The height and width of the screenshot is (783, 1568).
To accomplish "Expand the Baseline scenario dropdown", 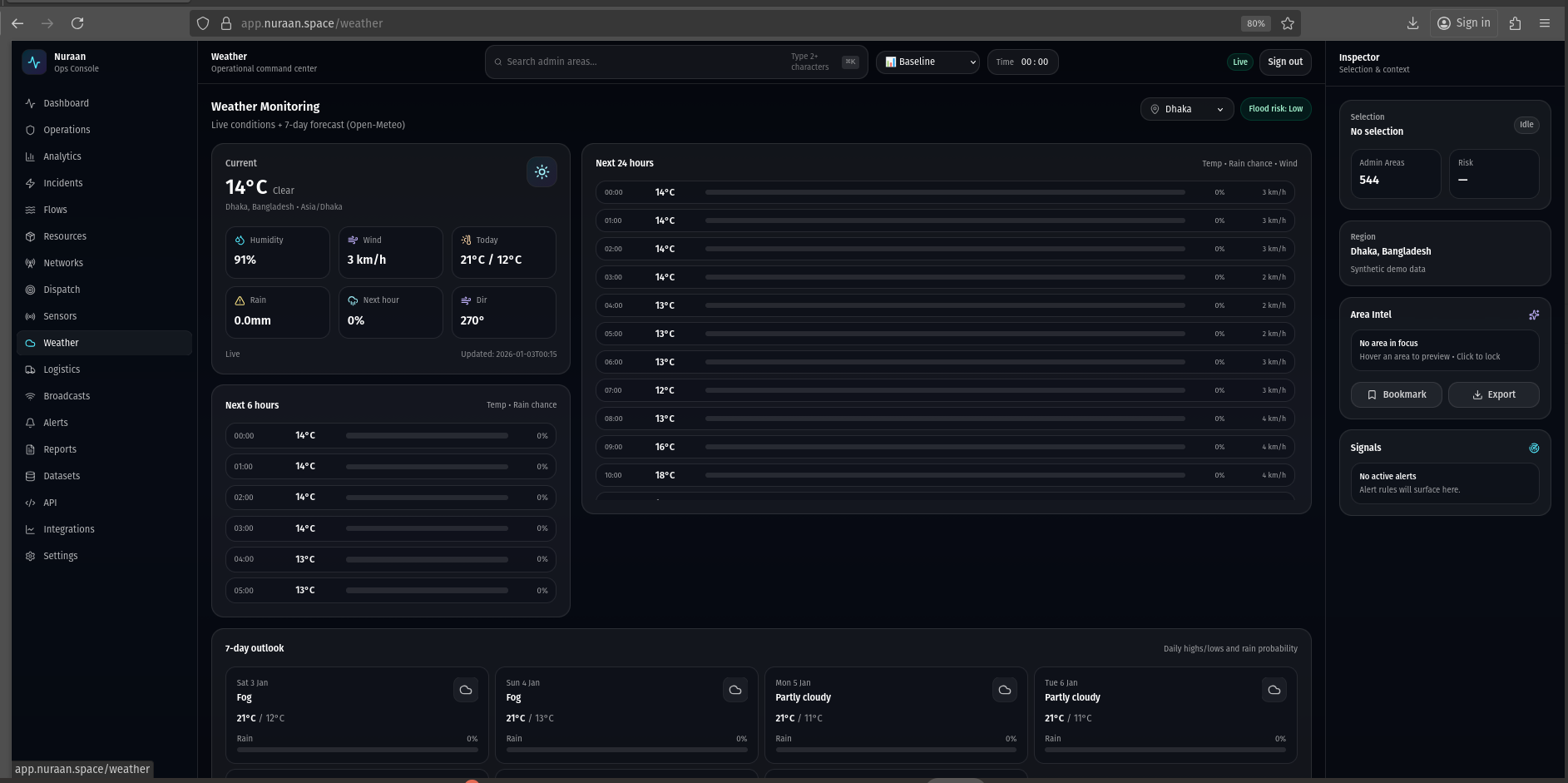I will tap(927, 62).
